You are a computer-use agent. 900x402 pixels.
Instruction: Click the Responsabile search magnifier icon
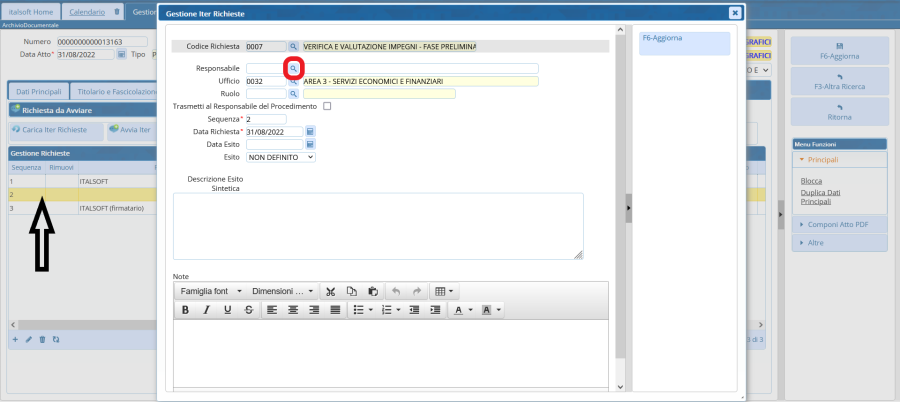coord(294,68)
